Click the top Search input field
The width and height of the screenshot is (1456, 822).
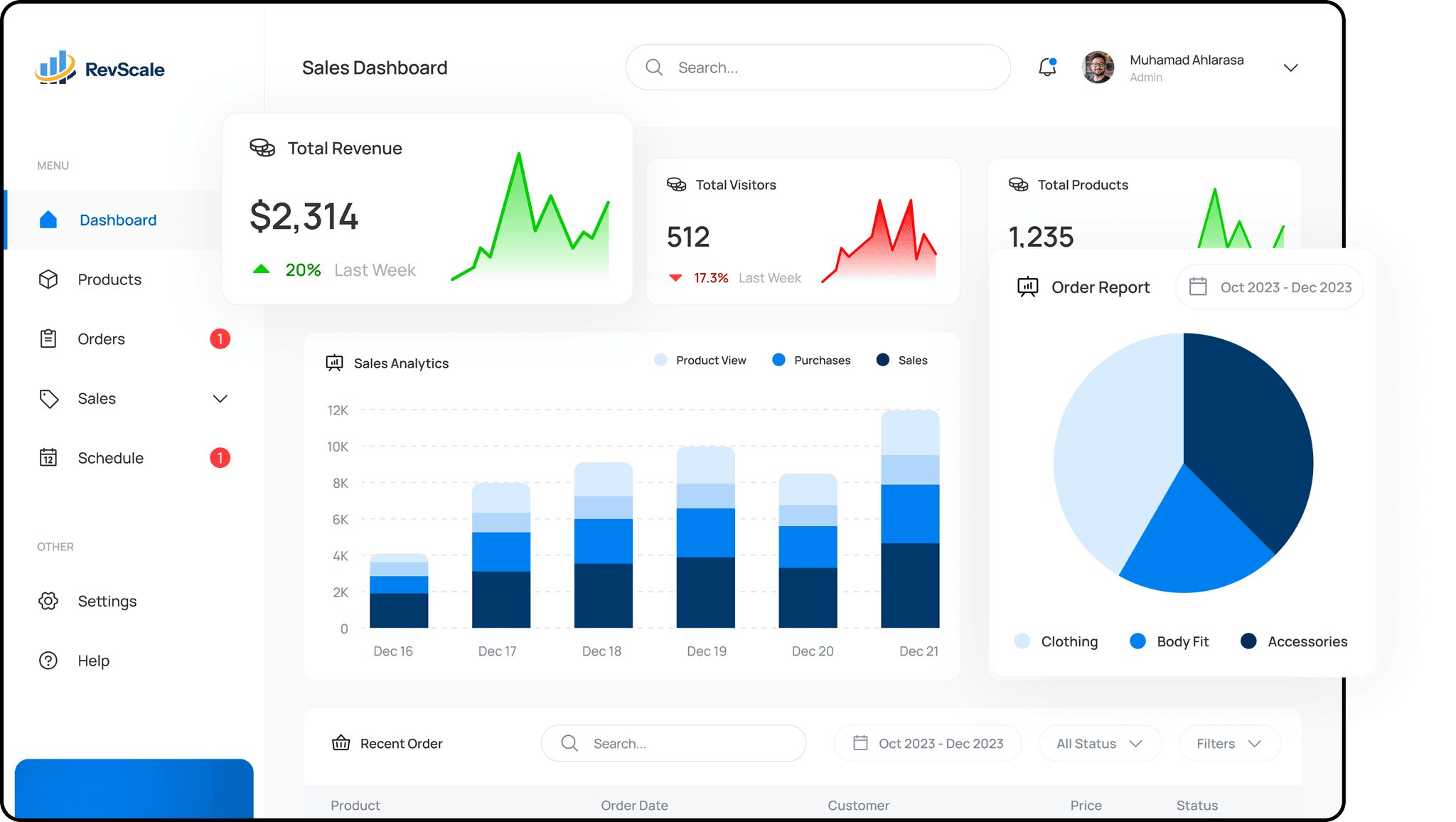[x=818, y=68]
